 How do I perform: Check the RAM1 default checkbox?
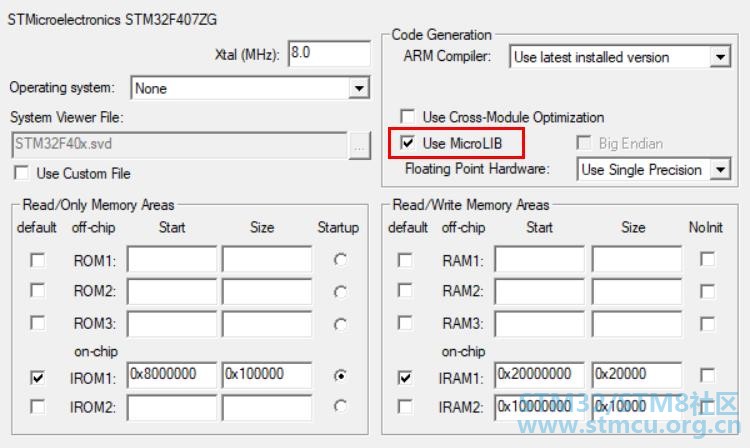pos(405,261)
